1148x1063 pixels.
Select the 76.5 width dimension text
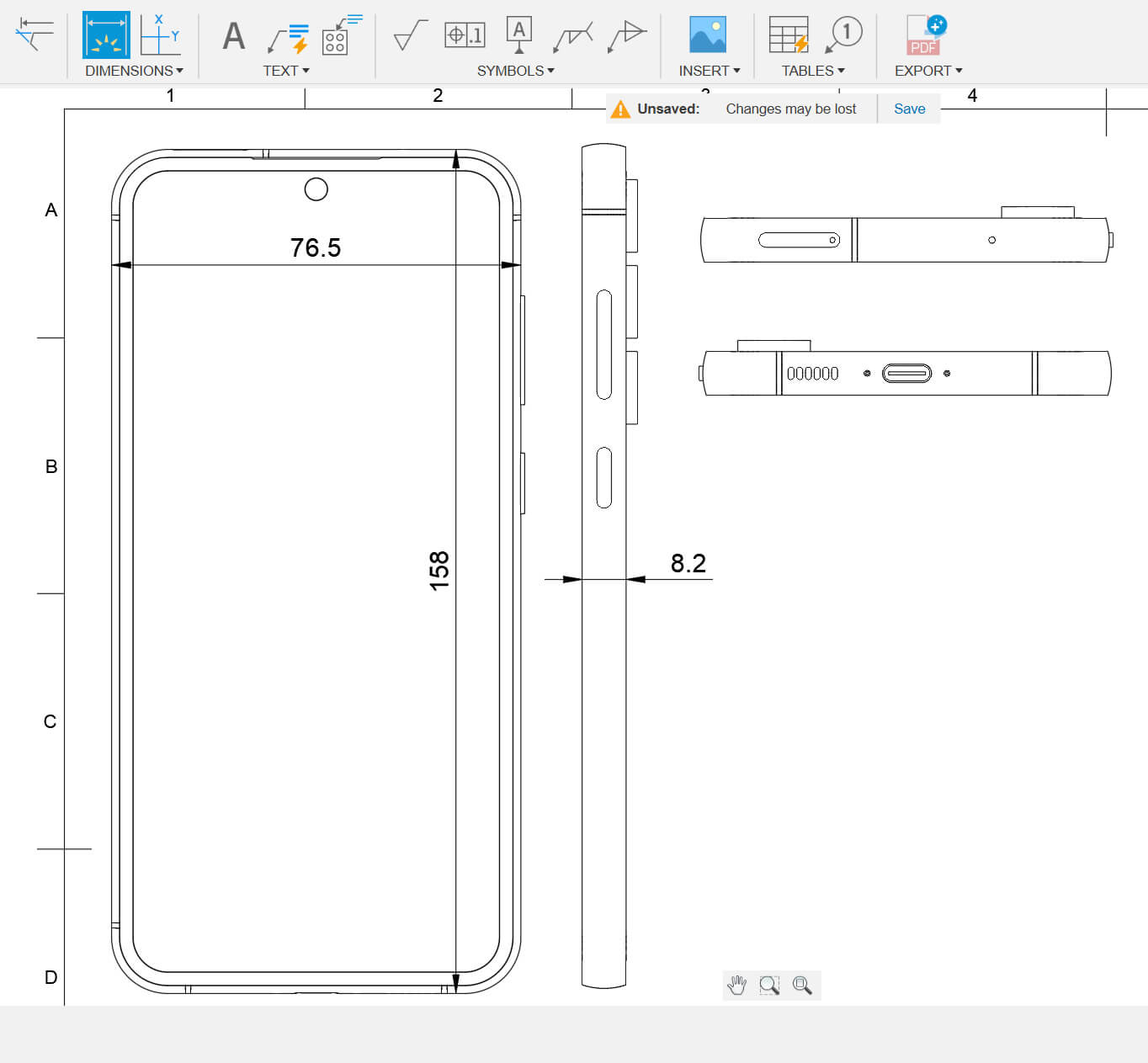pos(316,247)
